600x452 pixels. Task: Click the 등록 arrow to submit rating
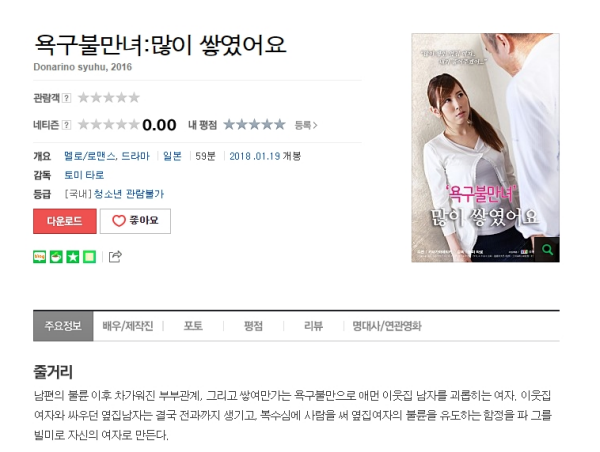(x=306, y=125)
